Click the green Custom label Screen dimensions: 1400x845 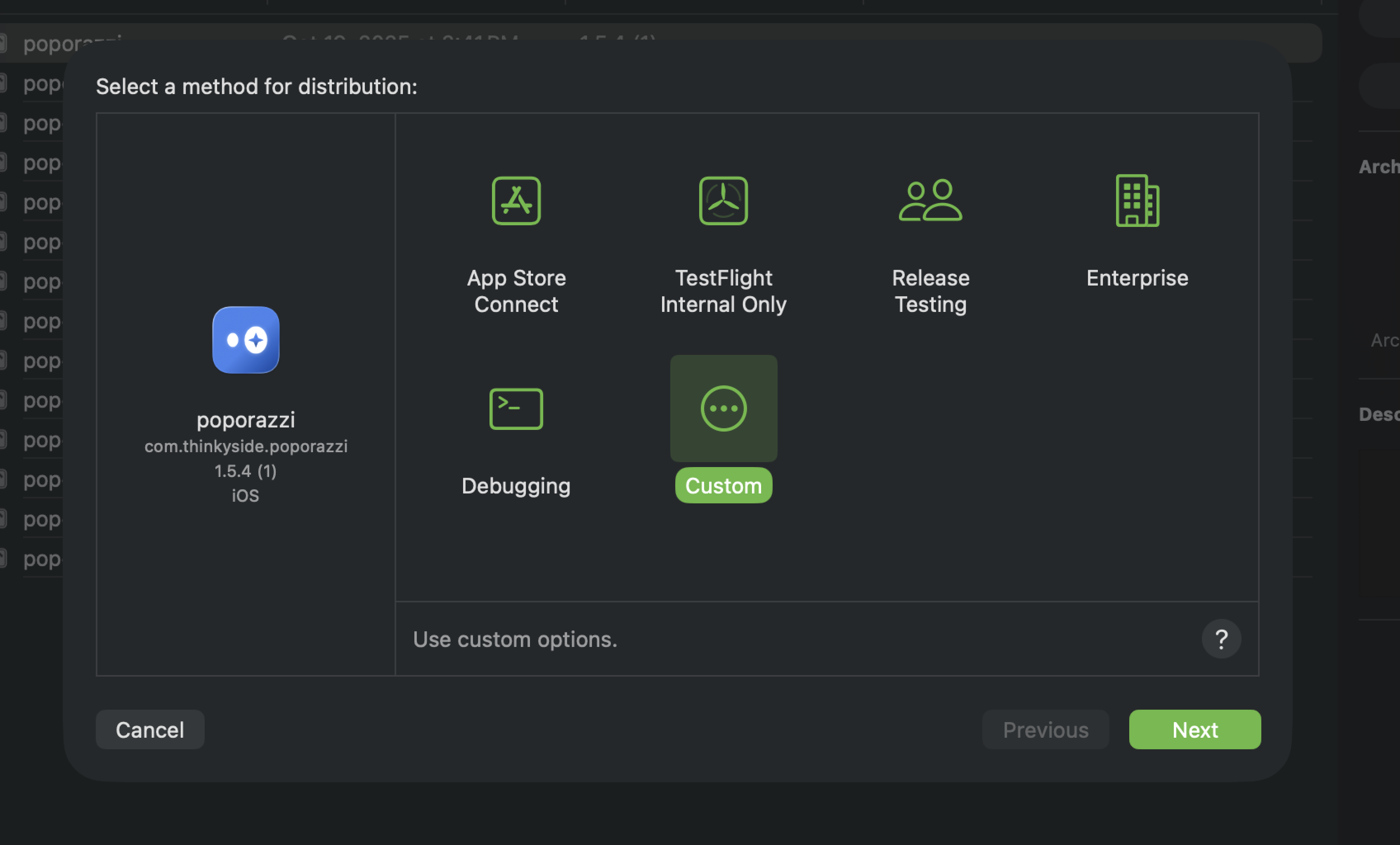point(723,486)
